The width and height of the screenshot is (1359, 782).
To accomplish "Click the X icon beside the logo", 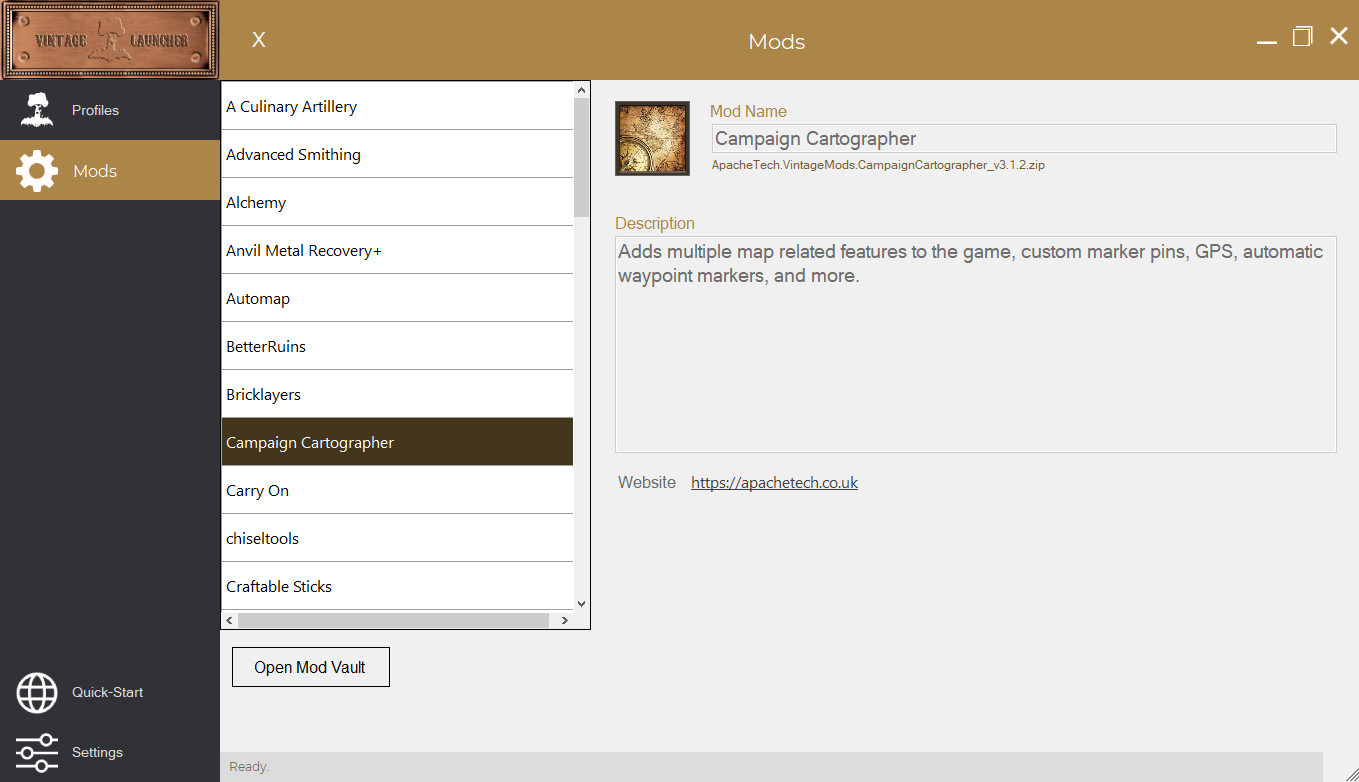I will click(258, 40).
